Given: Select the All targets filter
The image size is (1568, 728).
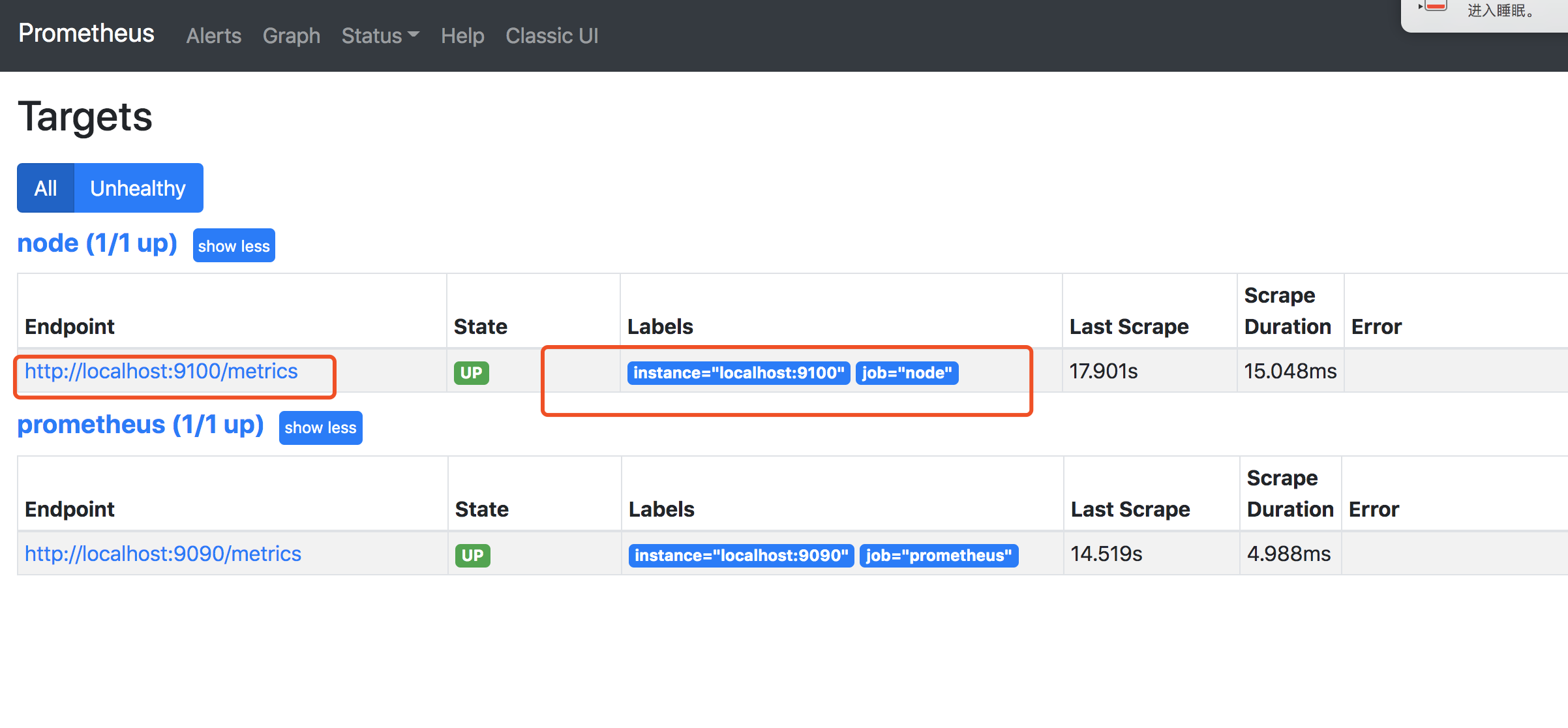Looking at the screenshot, I should click(46, 188).
